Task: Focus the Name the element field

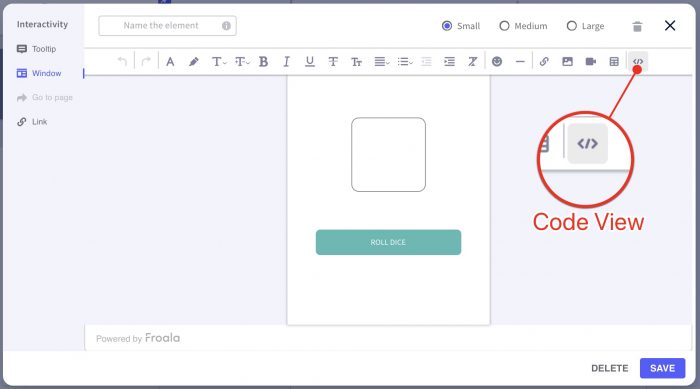Action: [x=167, y=26]
